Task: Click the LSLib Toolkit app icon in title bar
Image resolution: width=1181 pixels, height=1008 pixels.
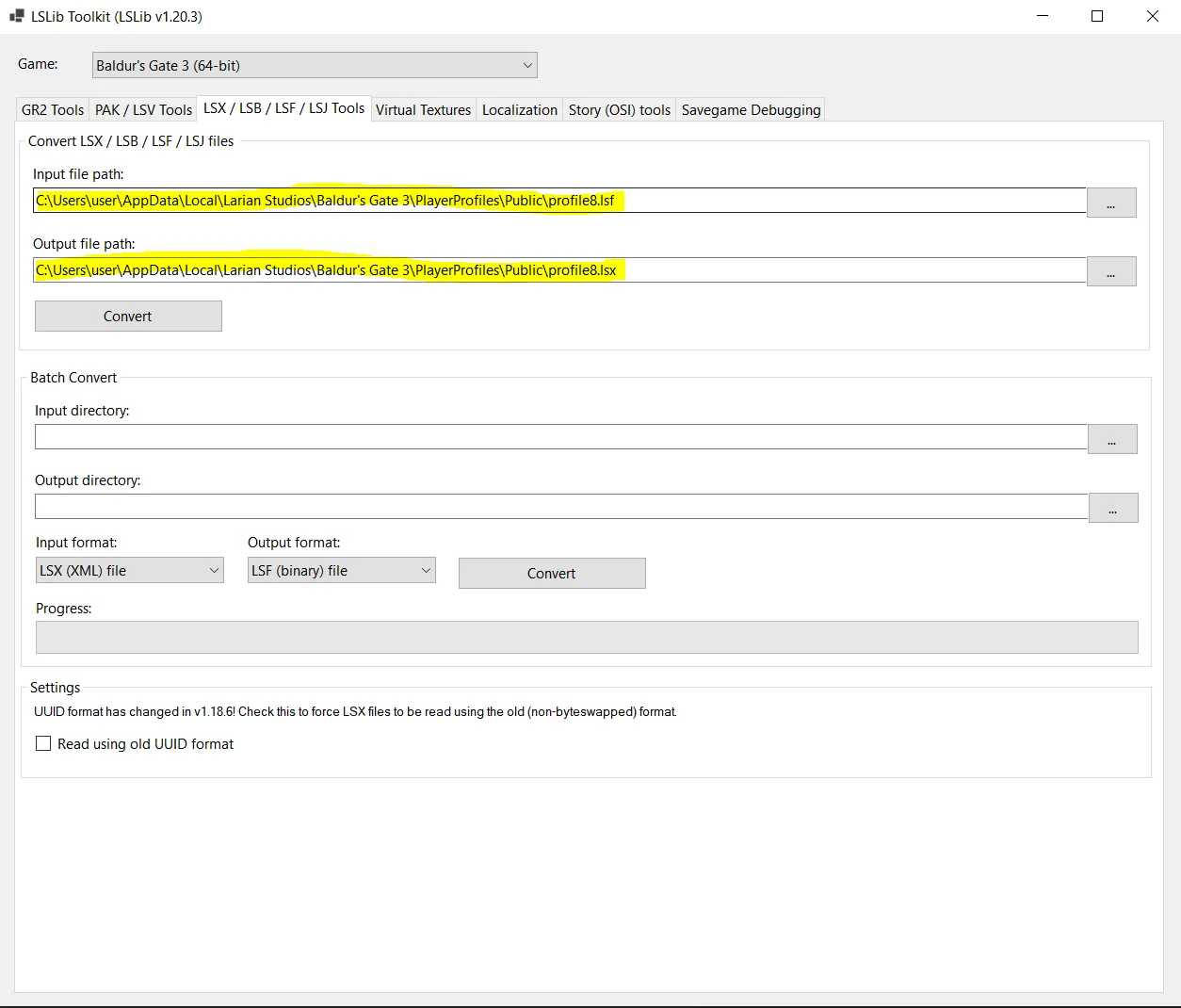Action: coord(16,16)
